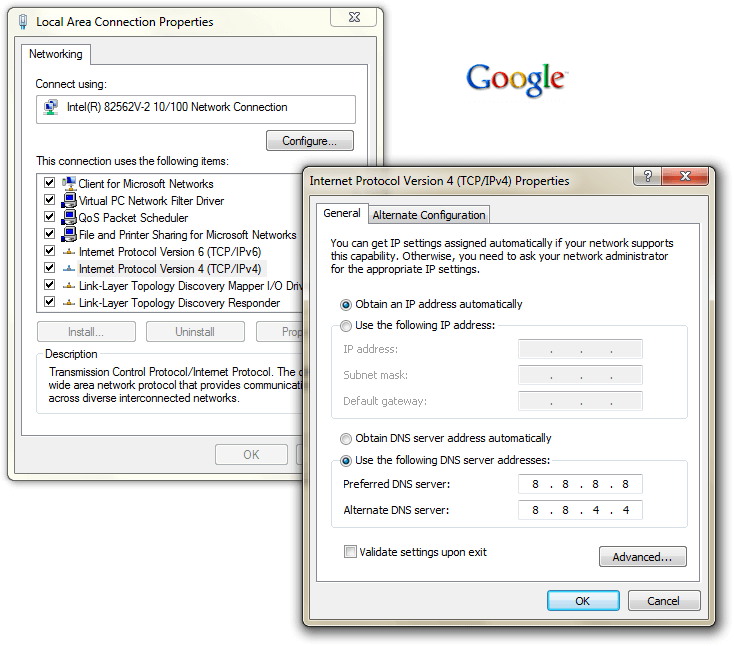Click the Virtual PC Network Filter Driver icon
734x646 pixels.
pos(69,200)
